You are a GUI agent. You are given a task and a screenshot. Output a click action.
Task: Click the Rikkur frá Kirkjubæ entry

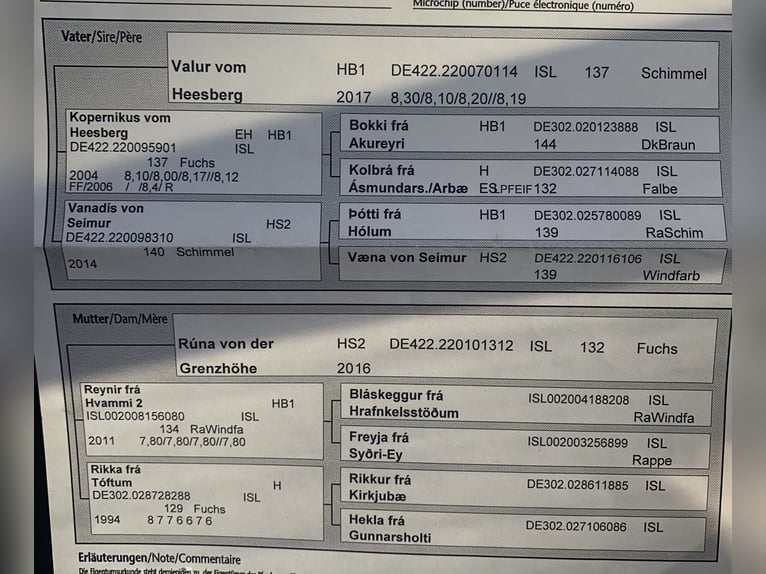(x=379, y=487)
